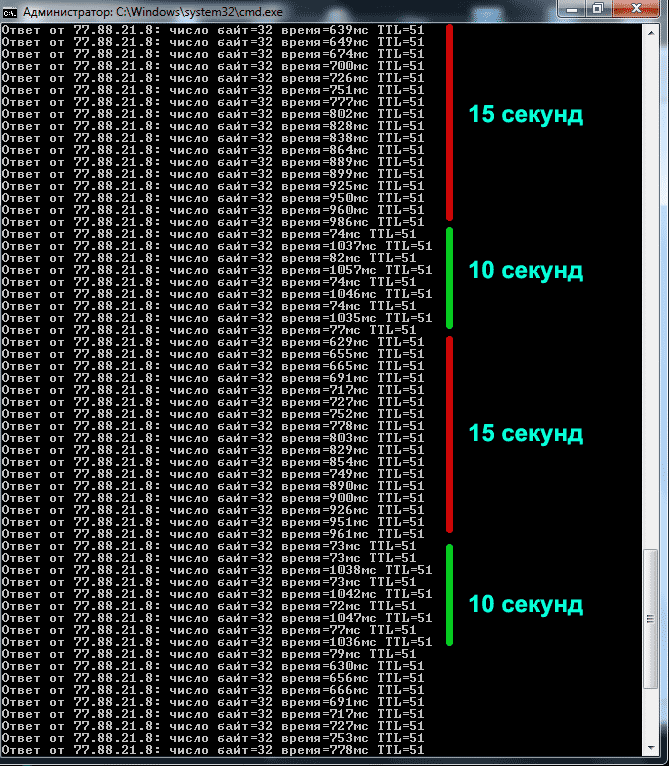
Task: Click the scrollbar up arrow
Action: click(650, 33)
